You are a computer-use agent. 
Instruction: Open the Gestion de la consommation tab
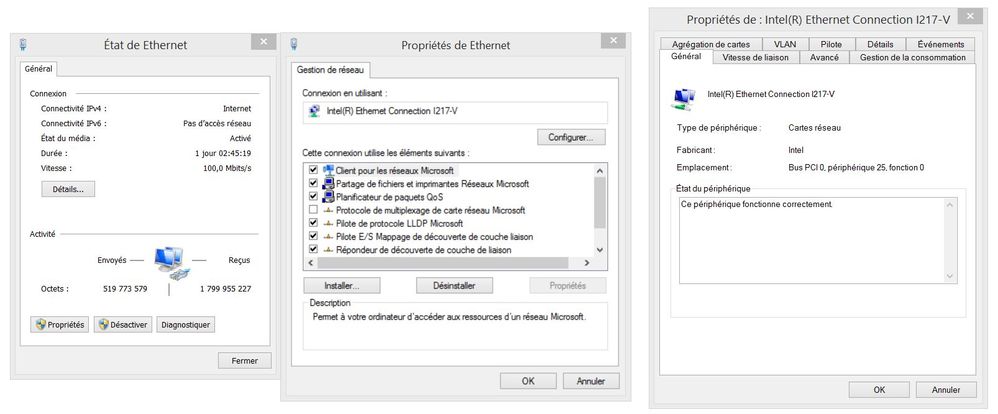912,58
